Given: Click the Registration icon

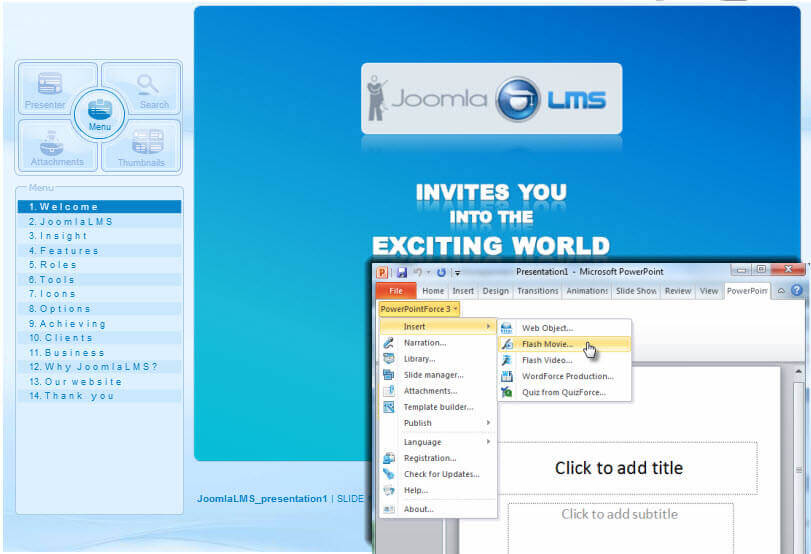Looking at the screenshot, I should pos(388,458).
